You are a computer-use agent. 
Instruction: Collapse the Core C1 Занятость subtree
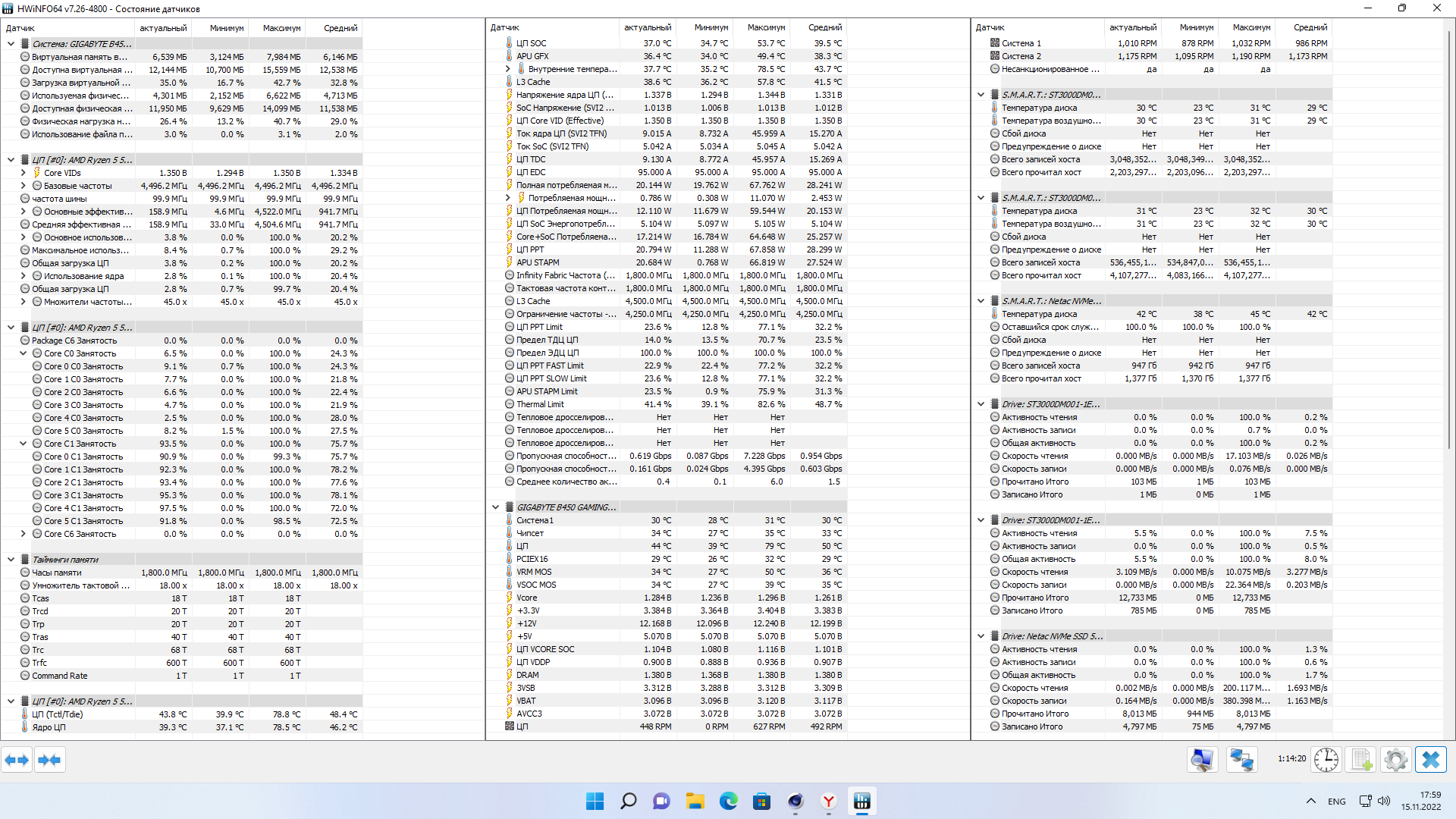coord(23,444)
